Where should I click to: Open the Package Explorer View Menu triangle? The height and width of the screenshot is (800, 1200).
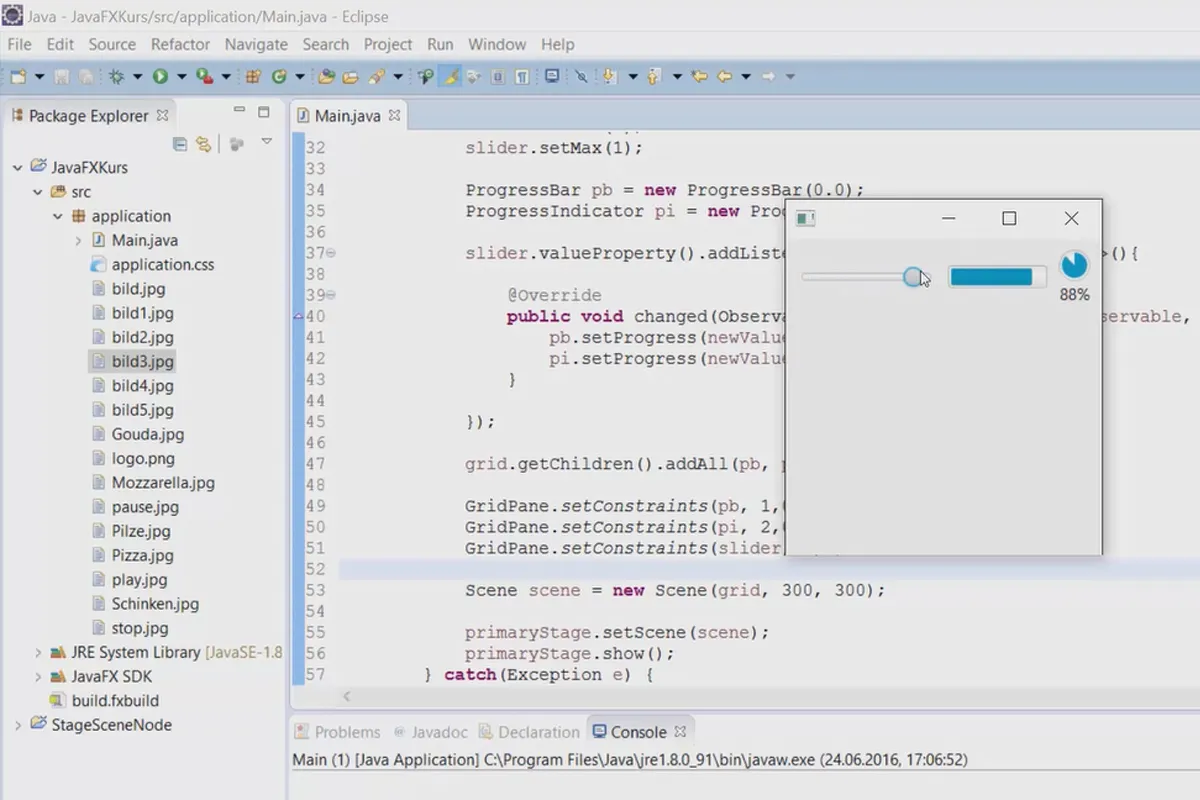(x=267, y=142)
